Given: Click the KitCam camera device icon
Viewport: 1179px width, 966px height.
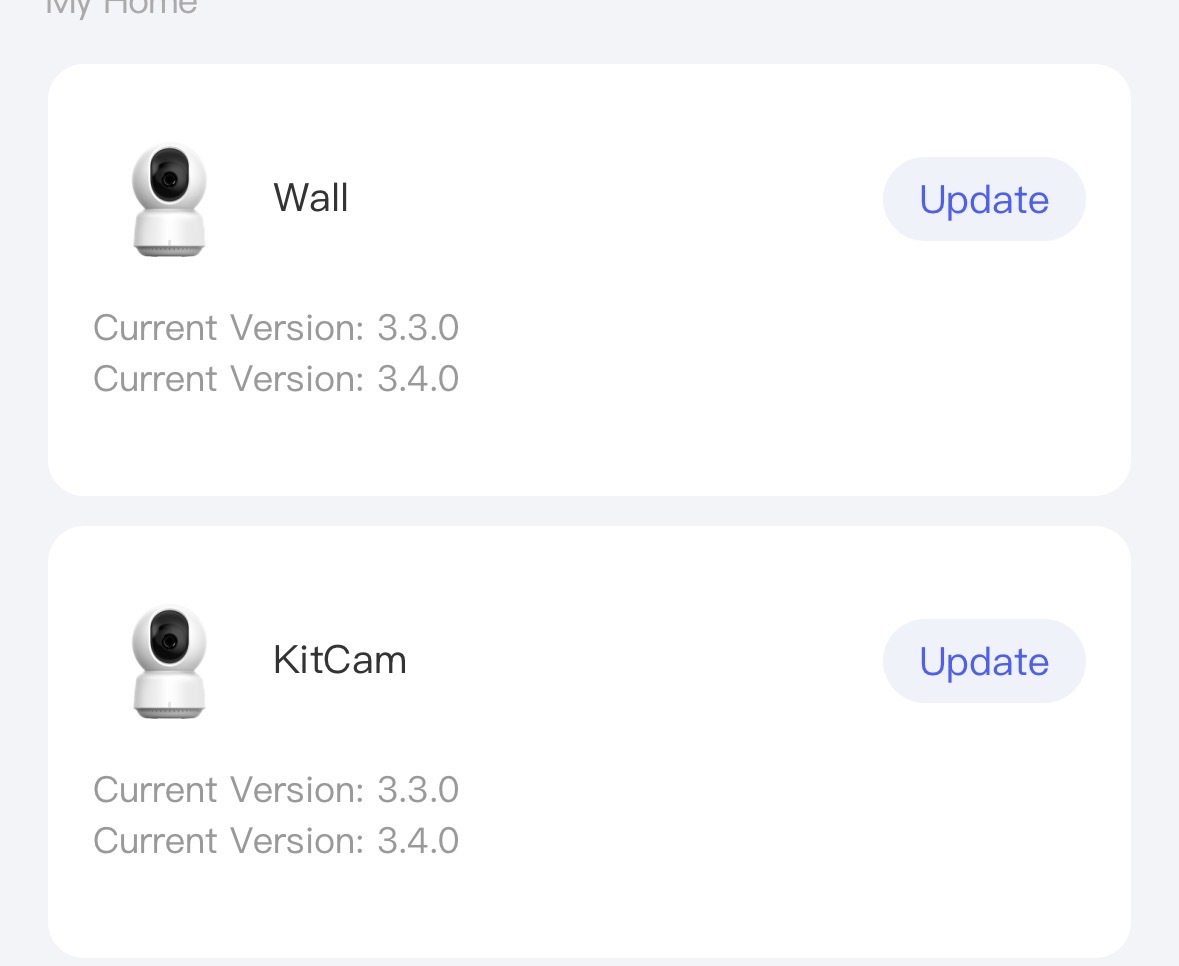Looking at the screenshot, I should (x=170, y=661).
